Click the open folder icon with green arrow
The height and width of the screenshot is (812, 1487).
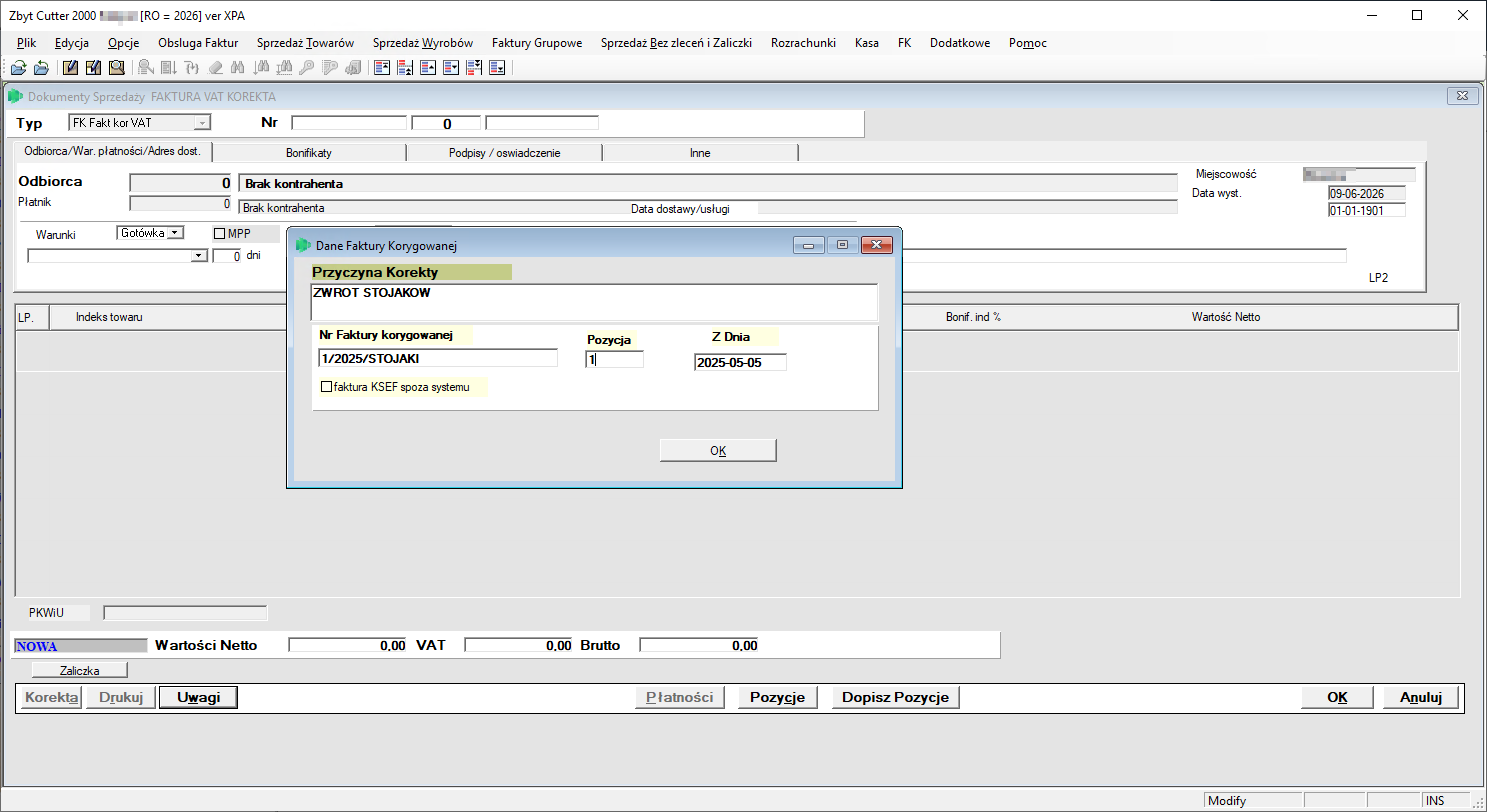(x=18, y=68)
